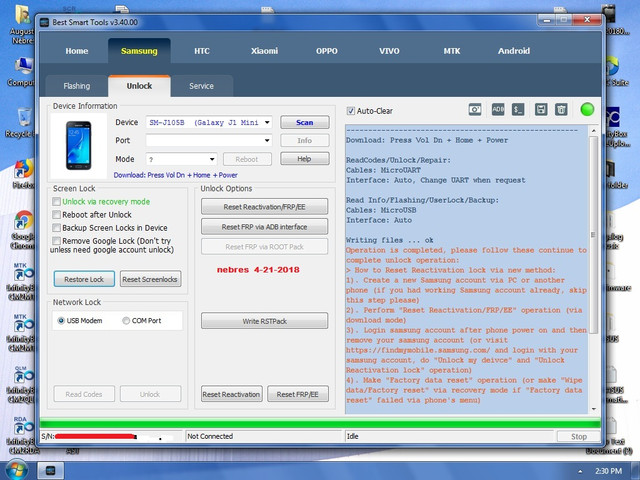Click the green status indicator light

click(x=587, y=109)
